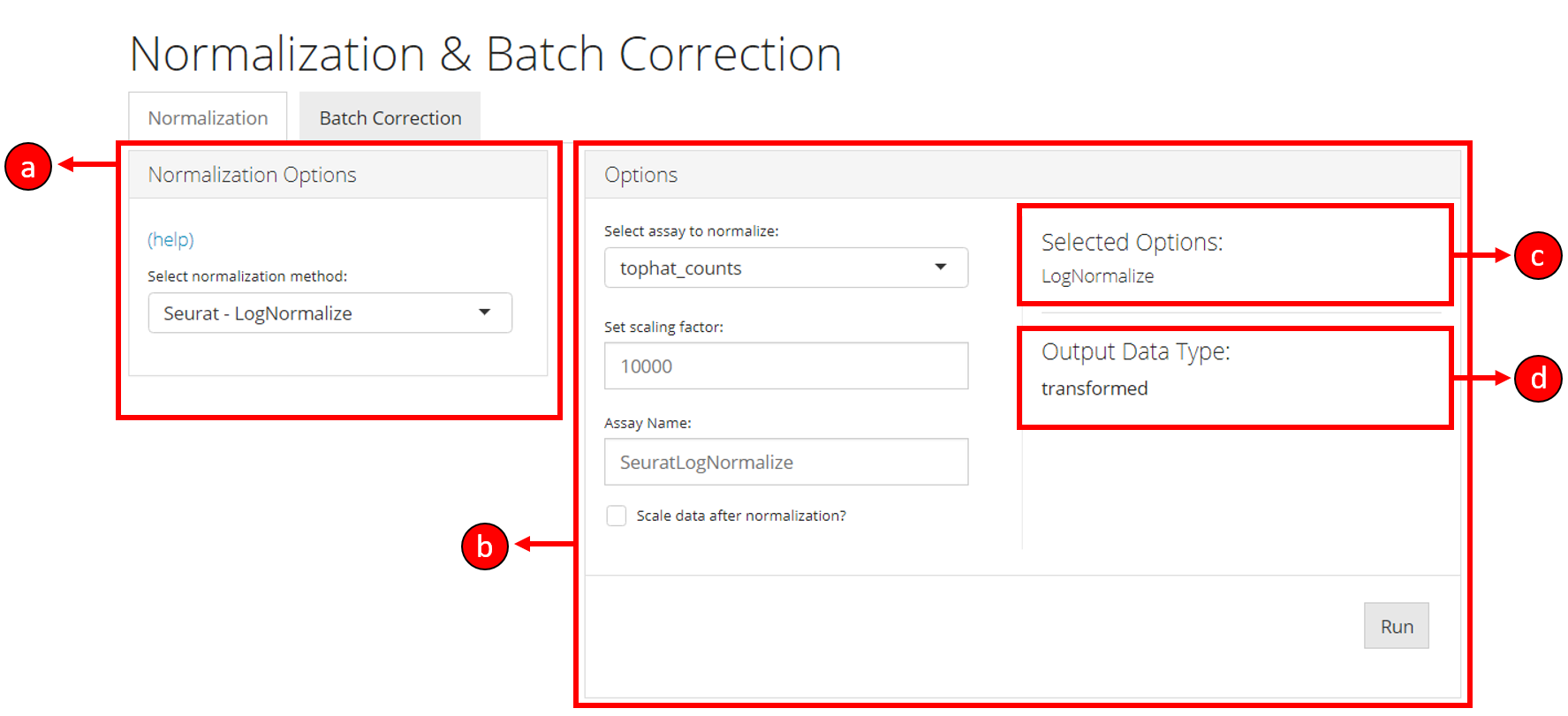Click the transformed output type text
This screenshot has width=1568, height=716.
pos(1094,388)
